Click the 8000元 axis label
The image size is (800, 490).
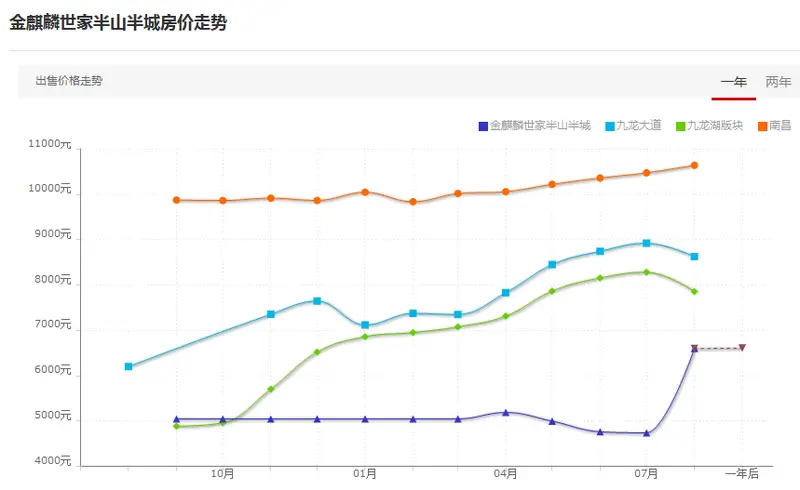(x=53, y=279)
